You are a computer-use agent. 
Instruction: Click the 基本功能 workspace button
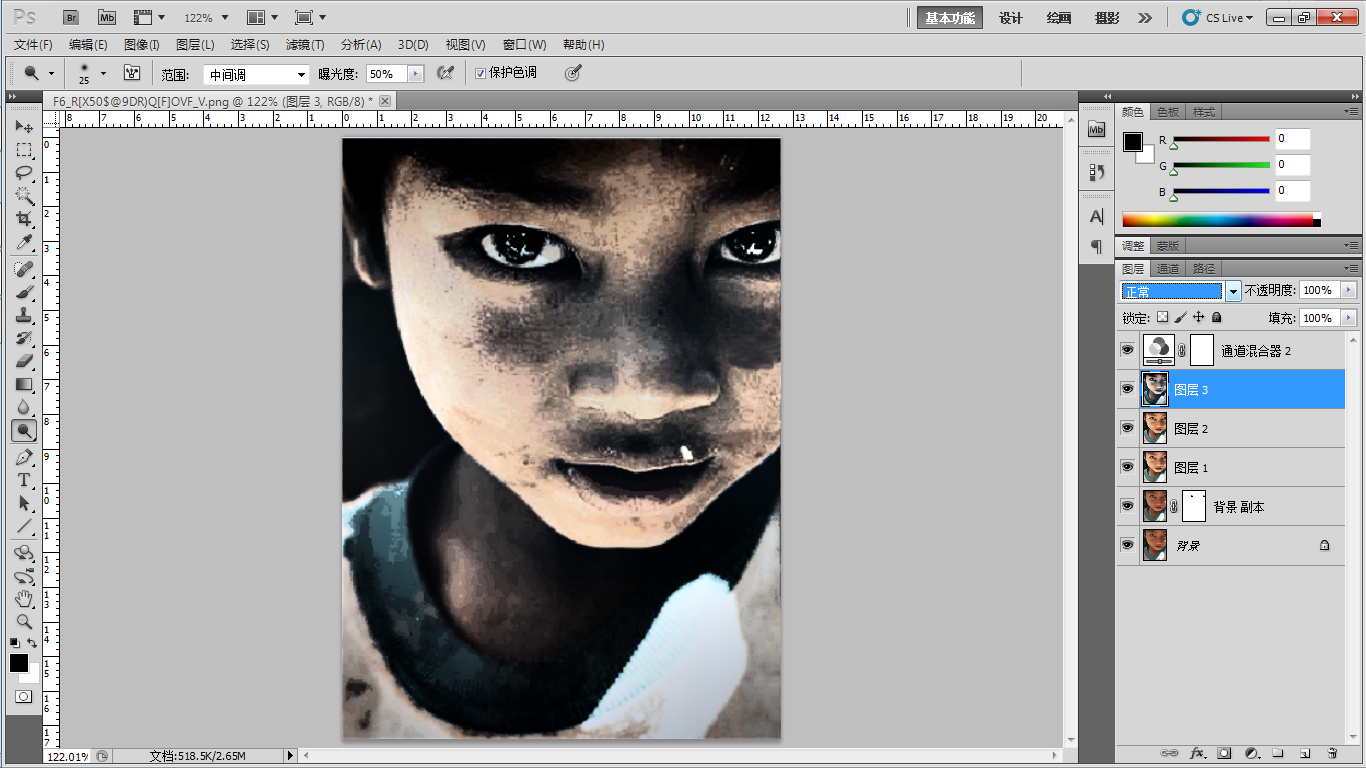point(949,18)
